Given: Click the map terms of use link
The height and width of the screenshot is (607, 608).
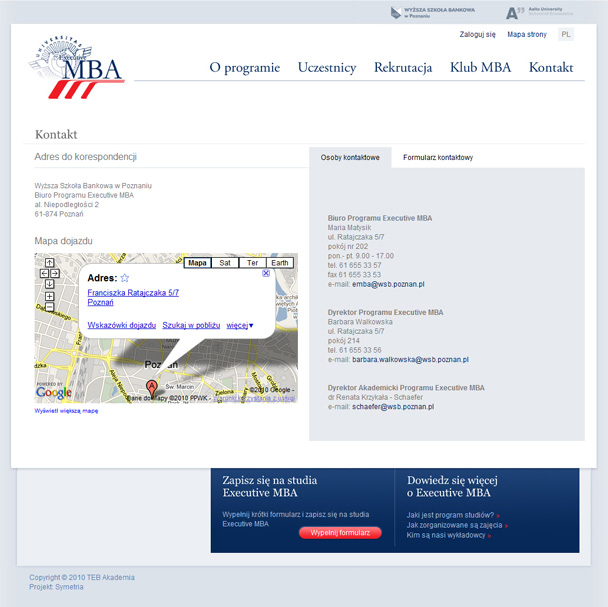Looking at the screenshot, I should (x=254, y=398).
